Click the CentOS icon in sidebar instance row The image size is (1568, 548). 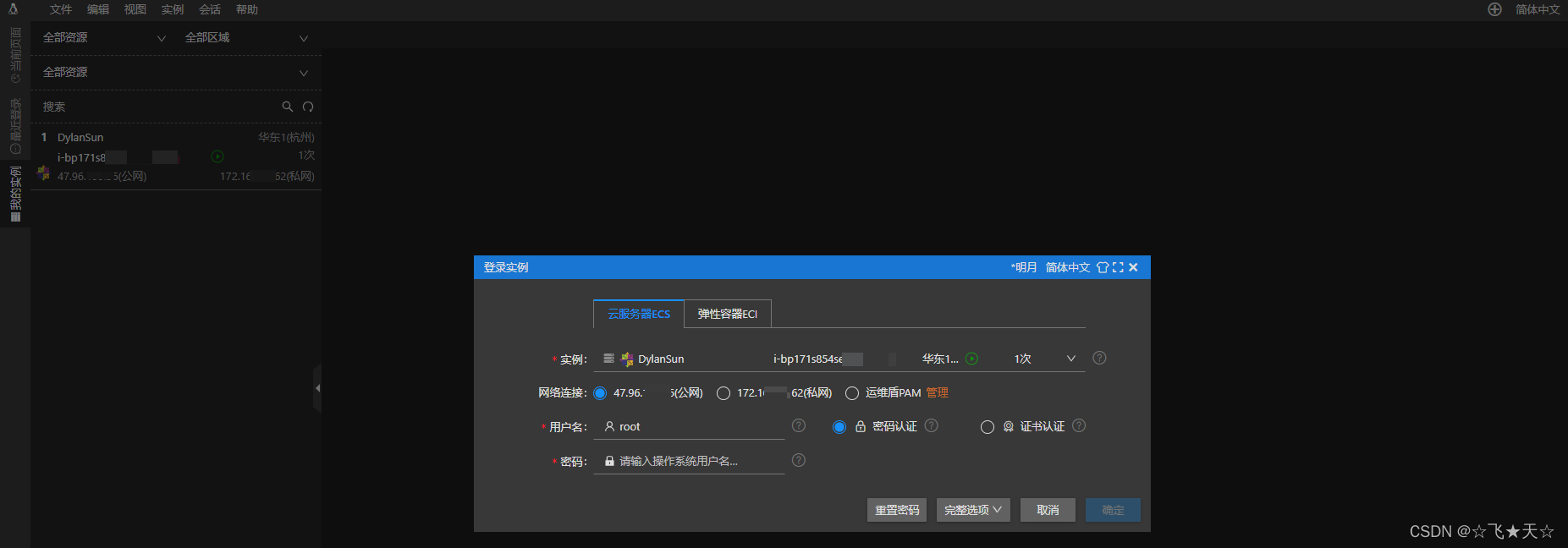coord(43,173)
